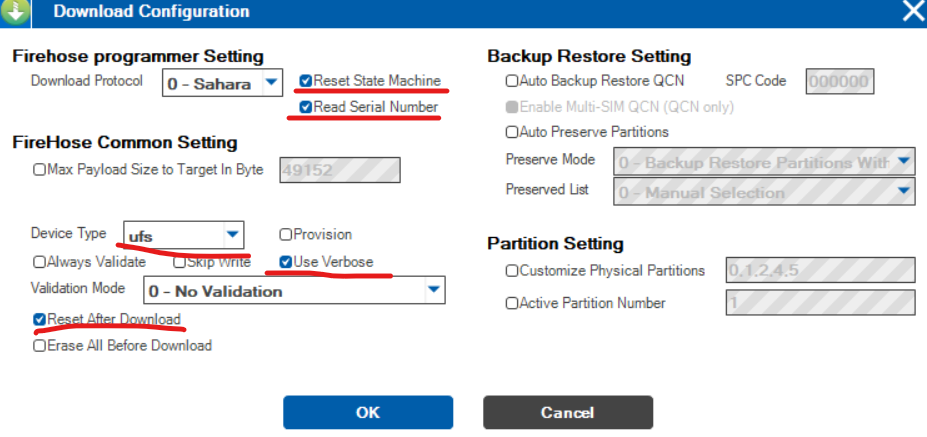Disable the Use Verbose checkbox
The height and width of the screenshot is (437, 927).
tap(286, 262)
